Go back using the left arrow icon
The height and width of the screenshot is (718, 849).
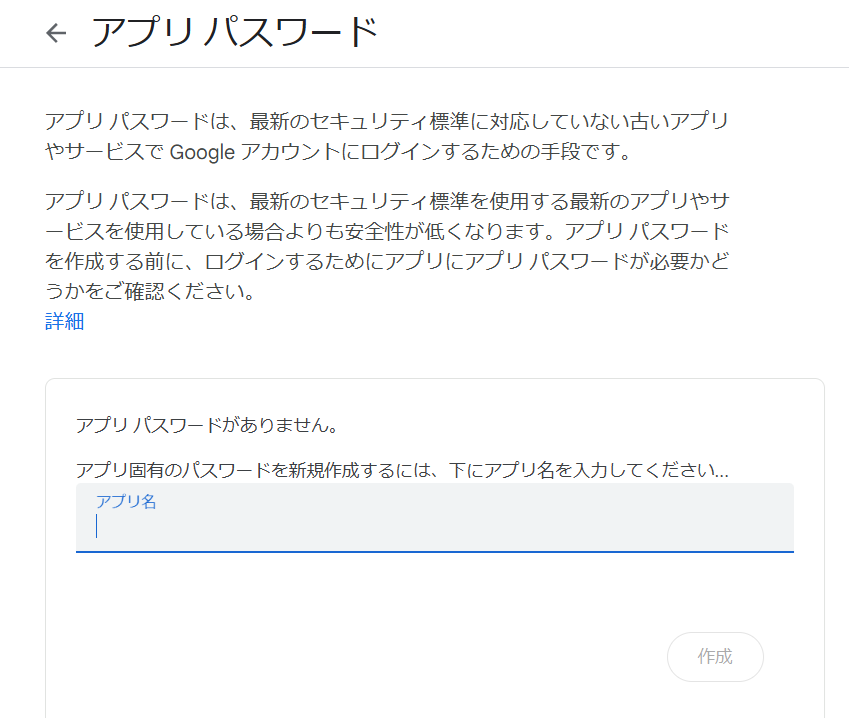56,33
